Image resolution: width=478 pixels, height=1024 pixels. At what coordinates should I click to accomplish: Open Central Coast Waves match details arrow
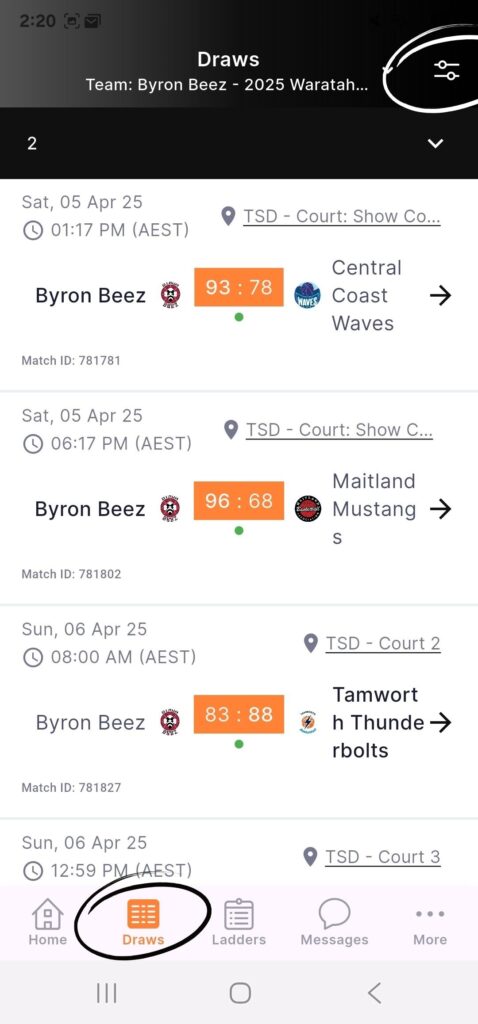[441, 296]
